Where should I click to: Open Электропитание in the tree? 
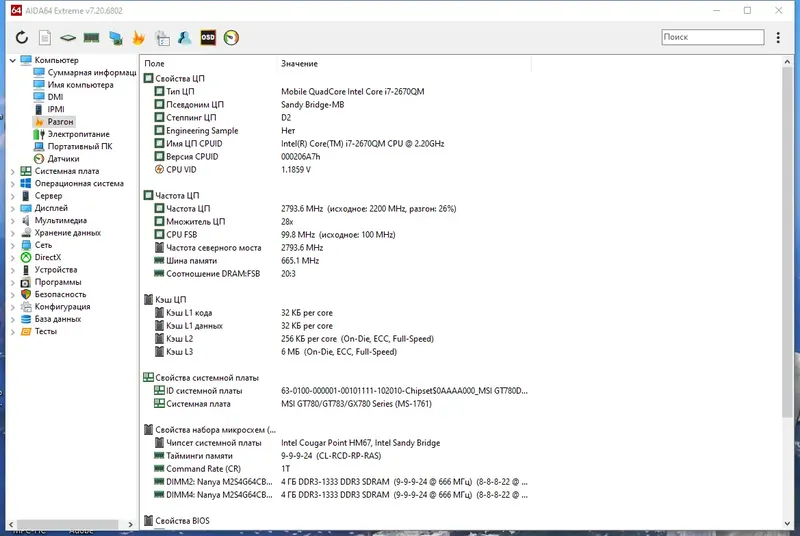tap(71, 134)
